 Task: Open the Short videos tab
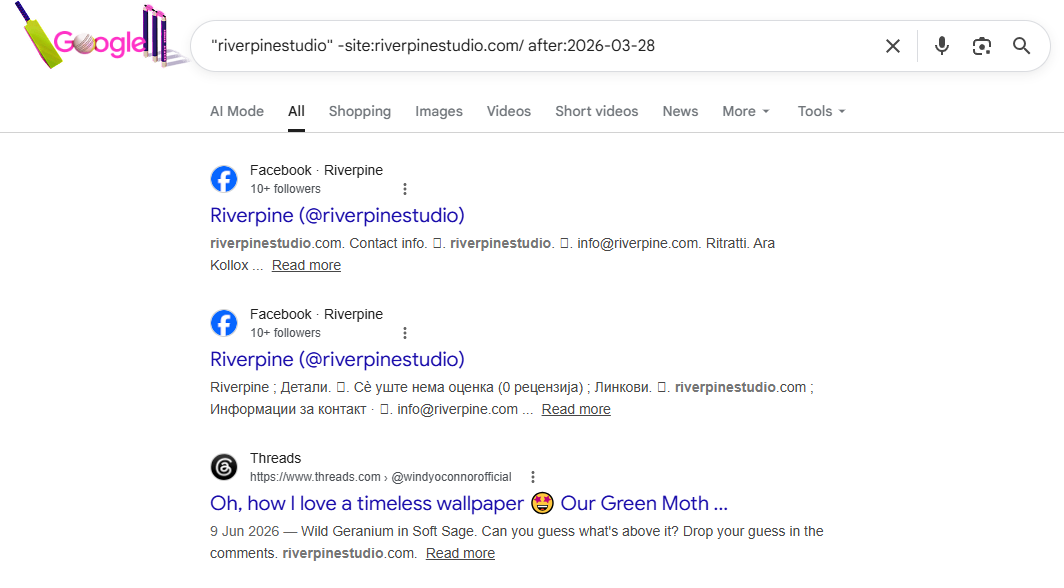[596, 111]
